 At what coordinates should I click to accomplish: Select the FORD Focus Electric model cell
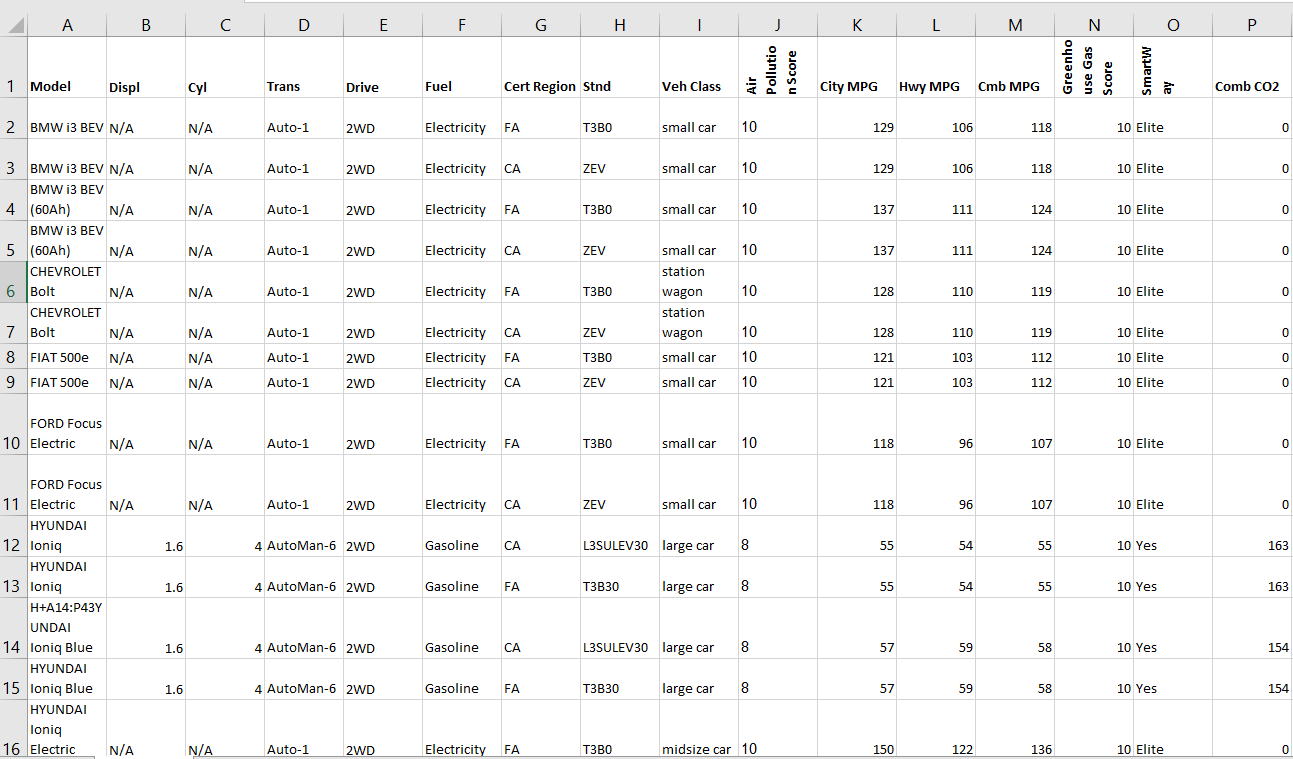point(67,433)
